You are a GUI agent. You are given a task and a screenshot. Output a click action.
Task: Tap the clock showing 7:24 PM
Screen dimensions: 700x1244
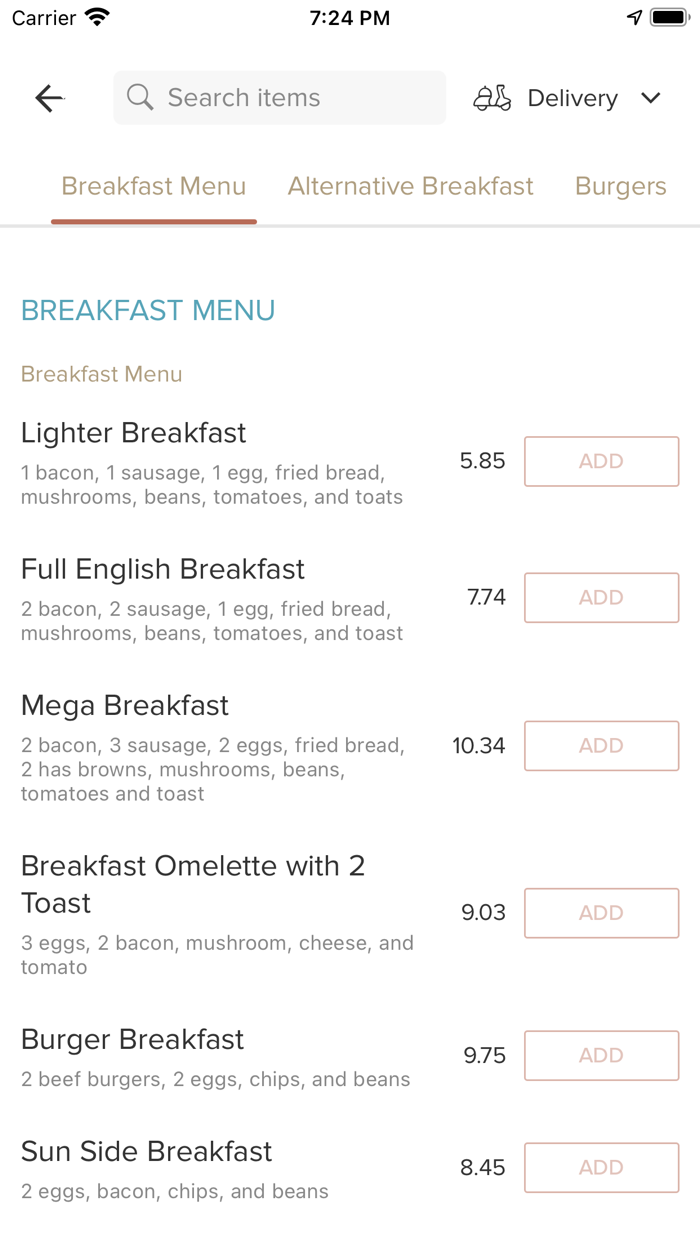point(349,17)
